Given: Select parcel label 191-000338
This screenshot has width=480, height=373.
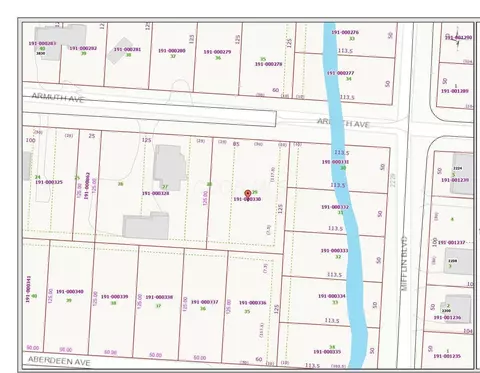Looking at the screenshot, I should point(159,297).
